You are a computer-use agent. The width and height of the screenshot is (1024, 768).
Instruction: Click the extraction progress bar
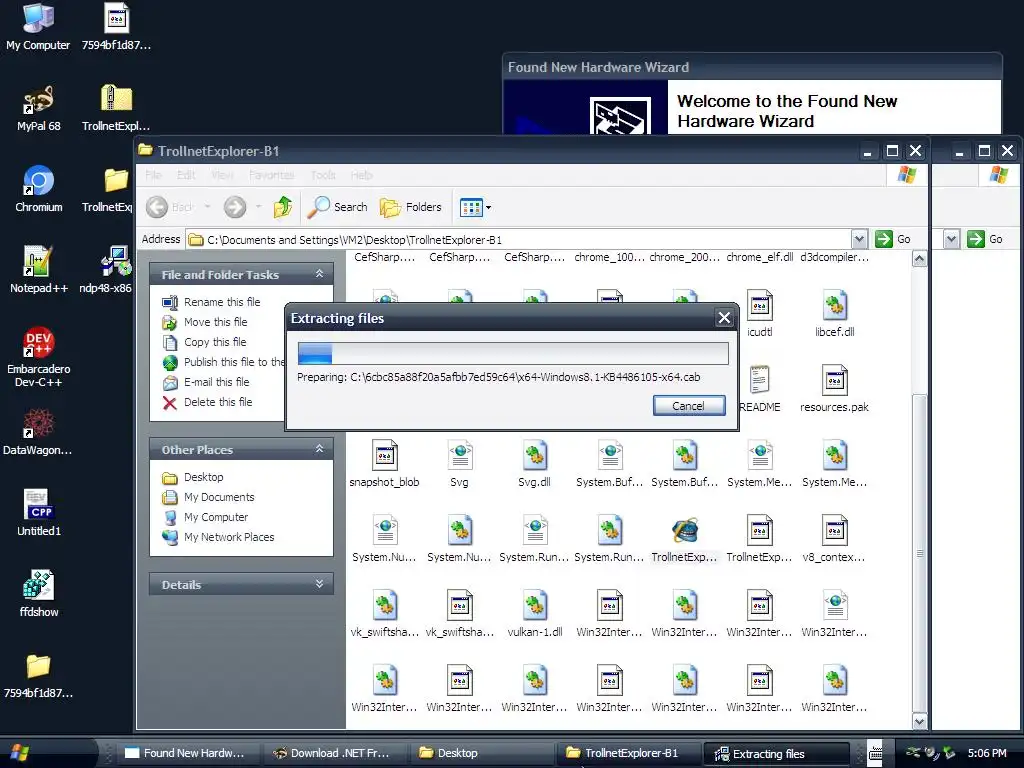click(x=513, y=353)
